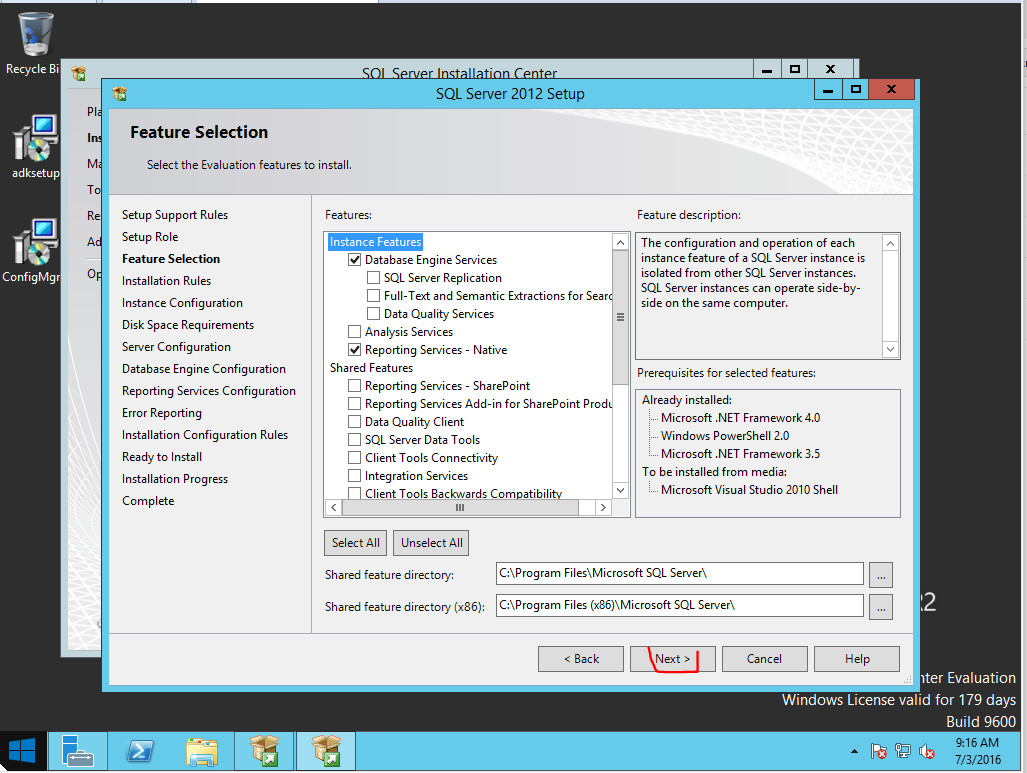Click the Shared feature directory path field

click(680, 573)
